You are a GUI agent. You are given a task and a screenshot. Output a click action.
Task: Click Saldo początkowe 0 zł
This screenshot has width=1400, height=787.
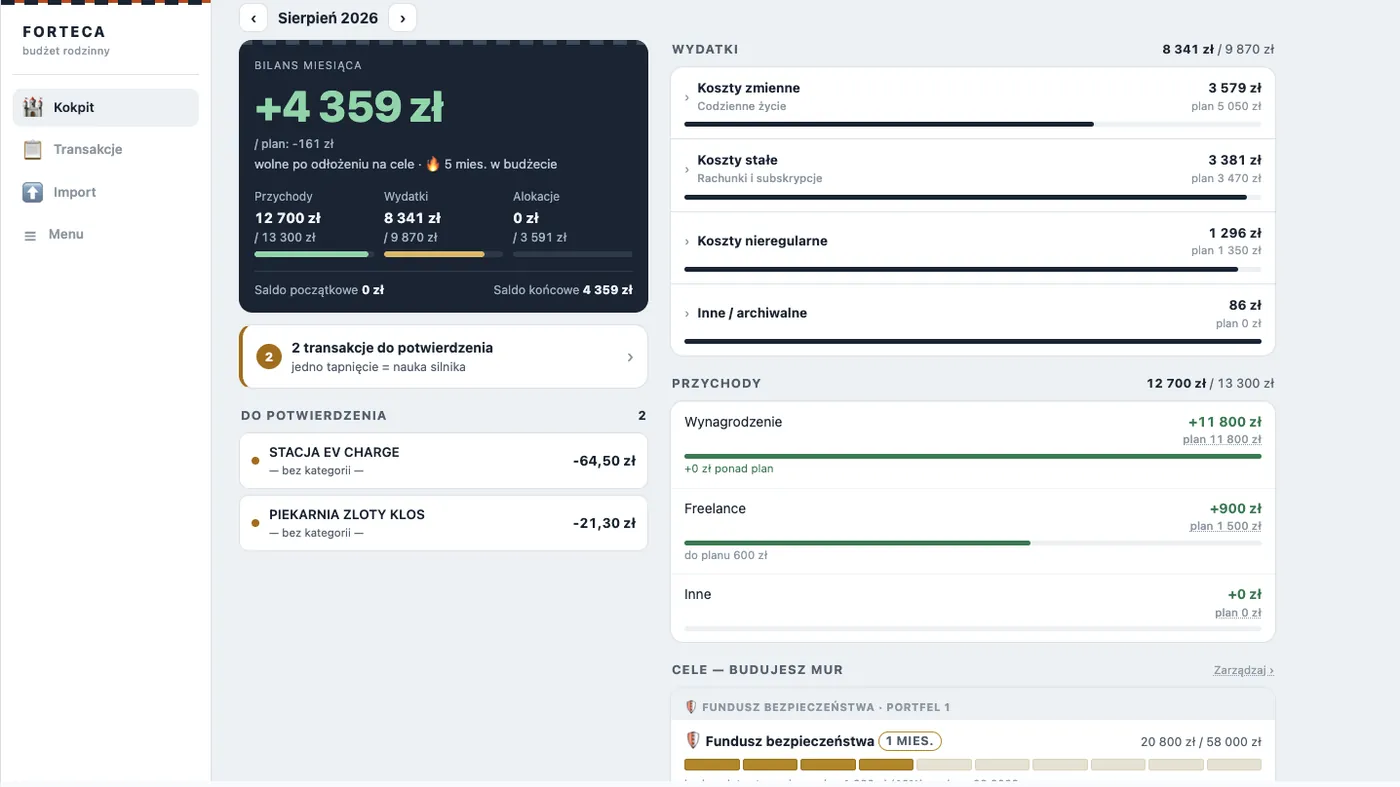[319, 290]
